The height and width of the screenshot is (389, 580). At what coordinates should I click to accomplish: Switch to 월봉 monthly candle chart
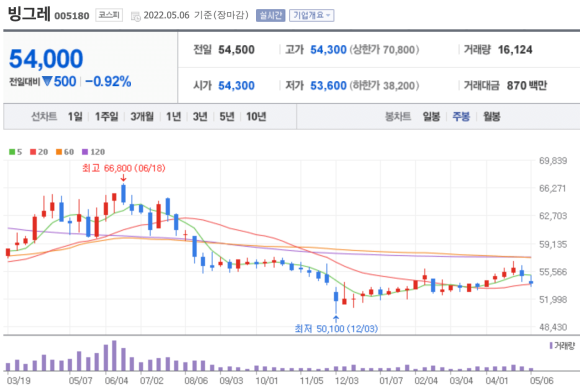[492, 116]
